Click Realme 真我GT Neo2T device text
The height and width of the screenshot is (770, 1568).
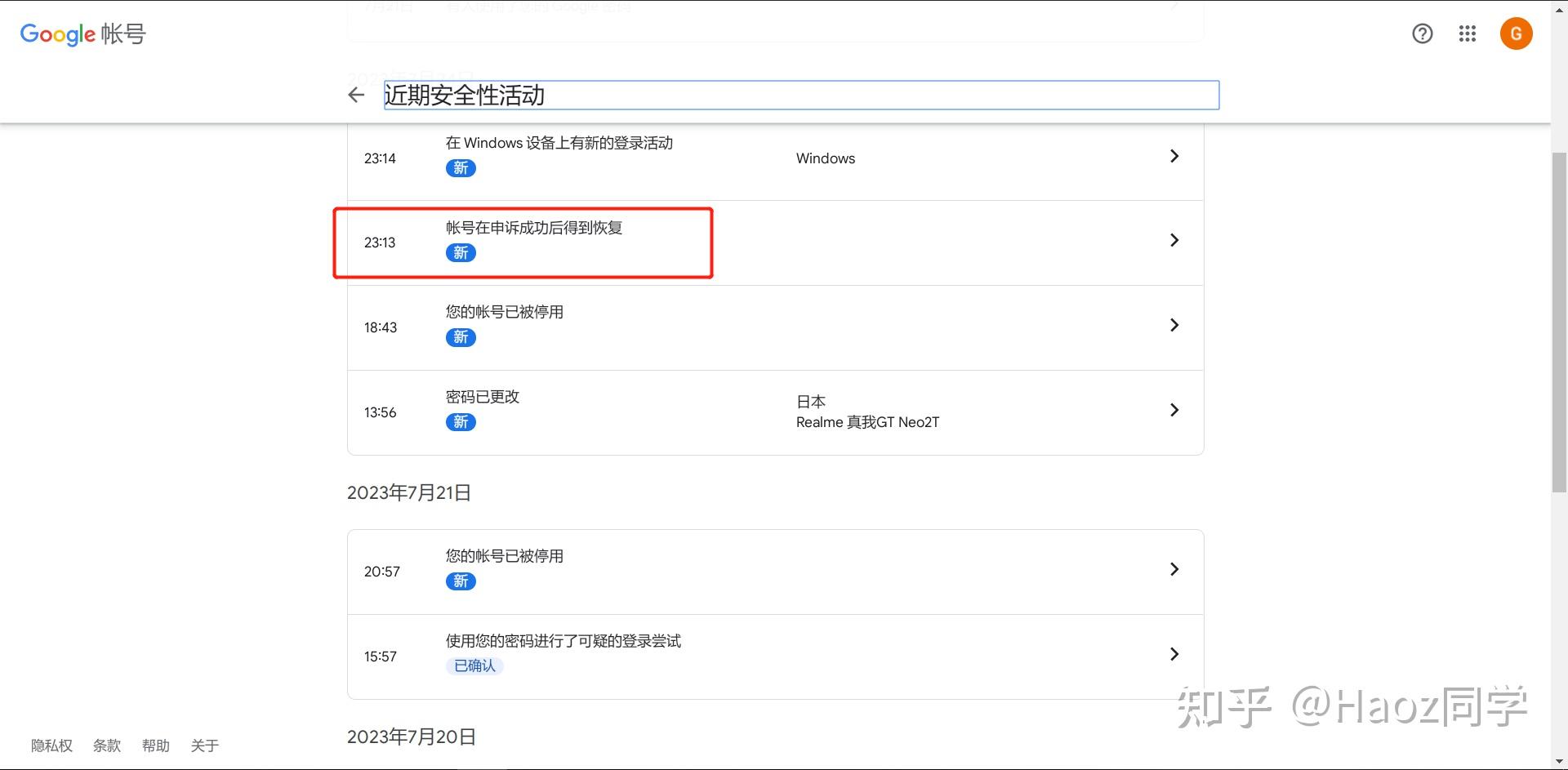click(867, 422)
